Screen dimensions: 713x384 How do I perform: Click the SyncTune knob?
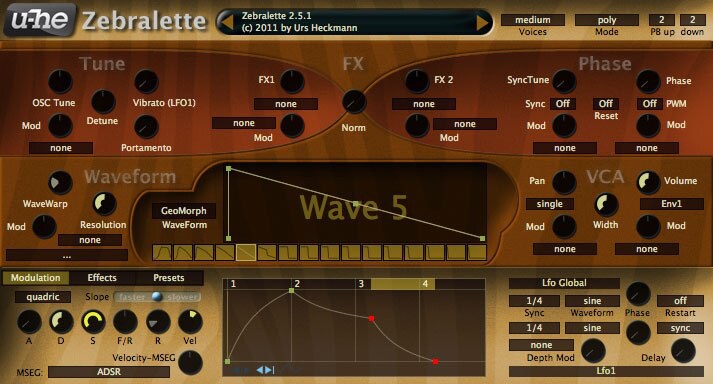pyautogui.click(x=564, y=82)
